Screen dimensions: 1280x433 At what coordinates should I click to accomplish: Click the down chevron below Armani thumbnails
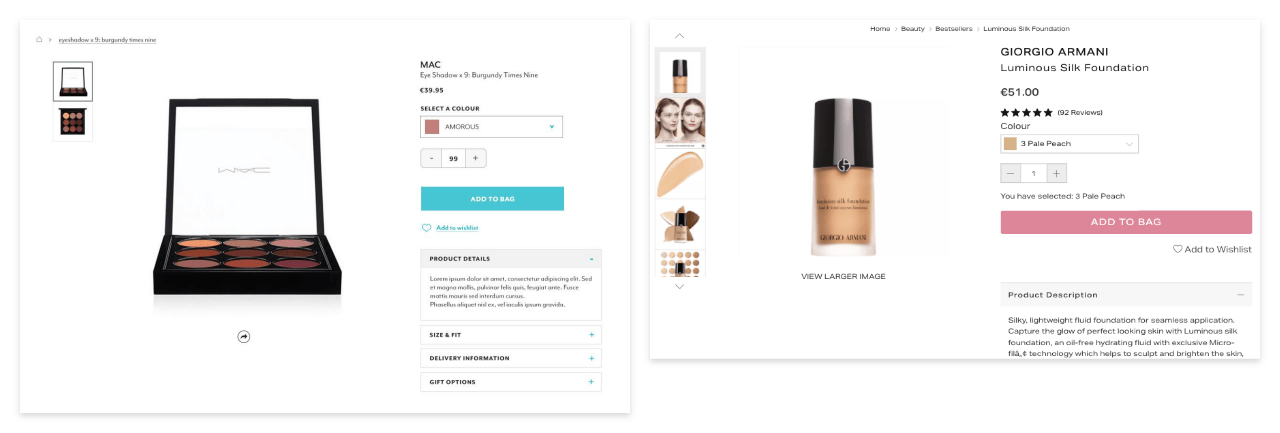680,287
